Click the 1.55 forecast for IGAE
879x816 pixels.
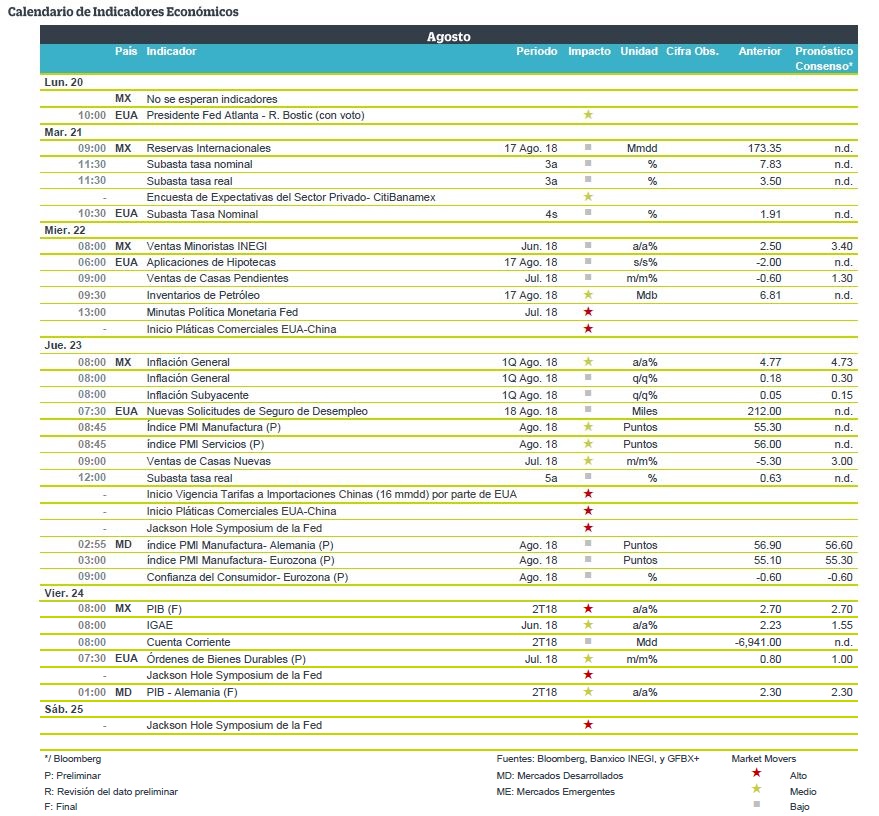[x=841, y=625]
